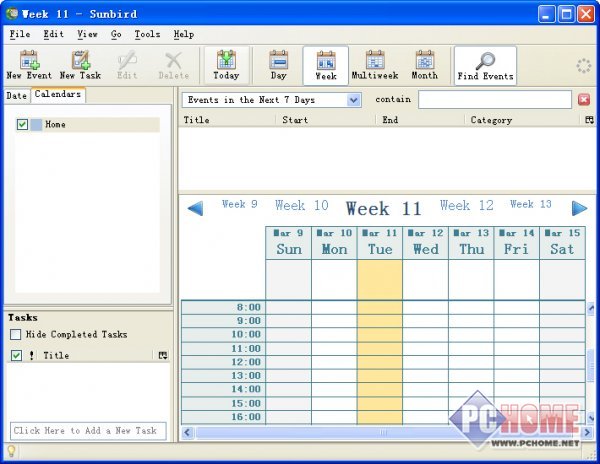Sort tasks by Title column header
The width and height of the screenshot is (600, 464).
click(96, 355)
